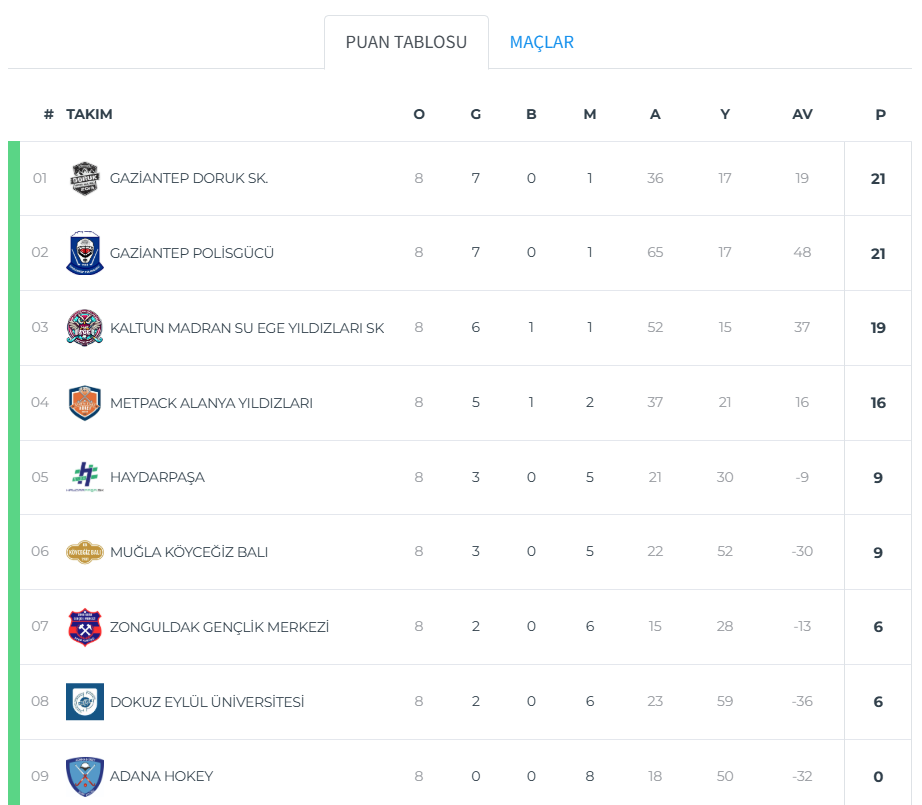
Task: Click the HAYDARPAŞA team name
Action: click(x=157, y=477)
